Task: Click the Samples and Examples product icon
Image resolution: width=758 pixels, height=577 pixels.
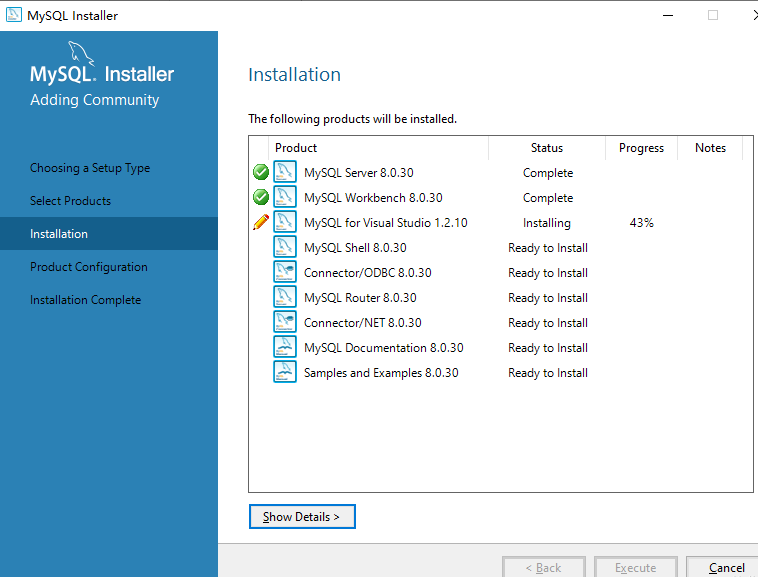Action: click(x=285, y=372)
